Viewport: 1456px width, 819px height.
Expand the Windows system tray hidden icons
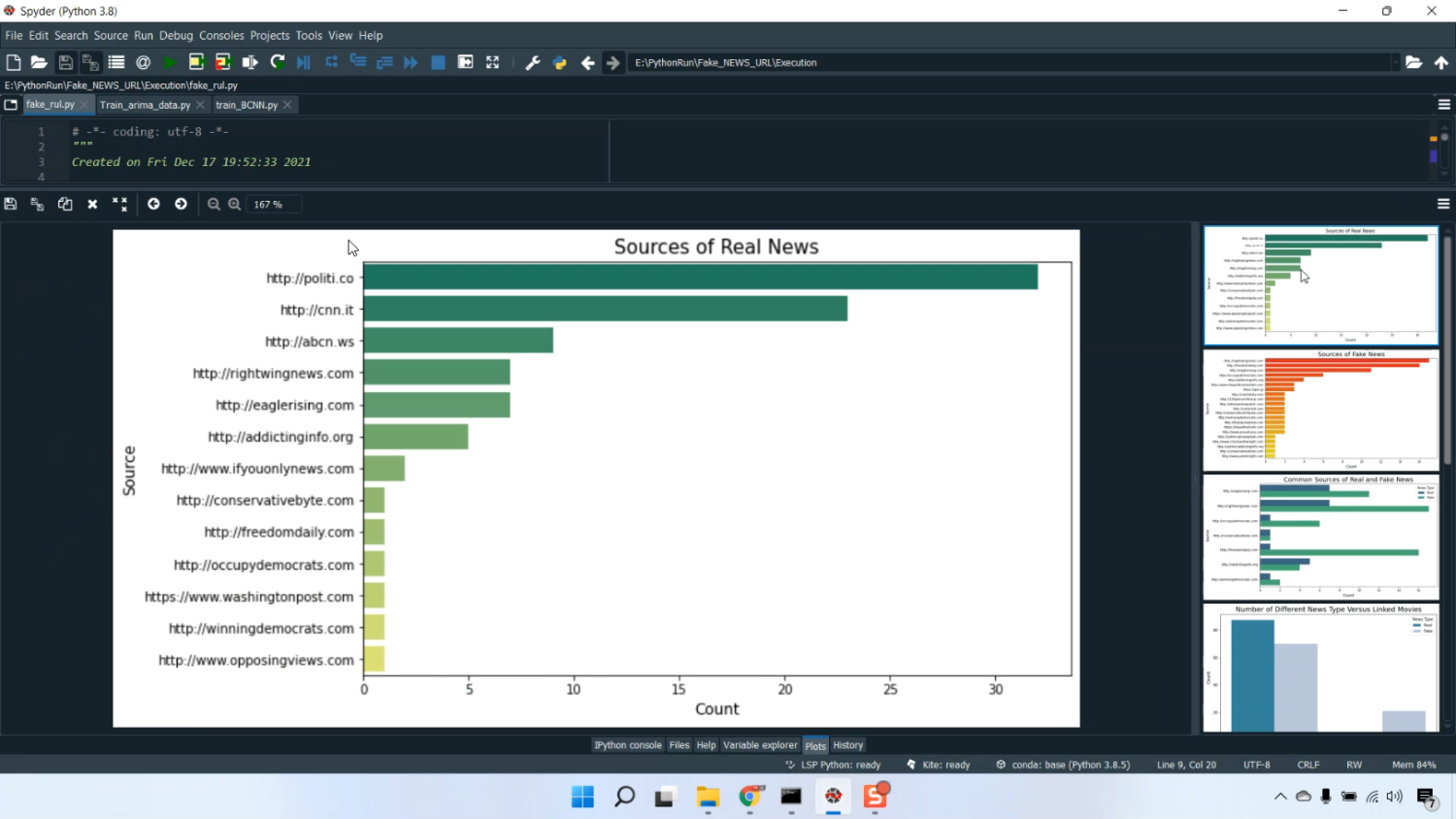point(1280,797)
